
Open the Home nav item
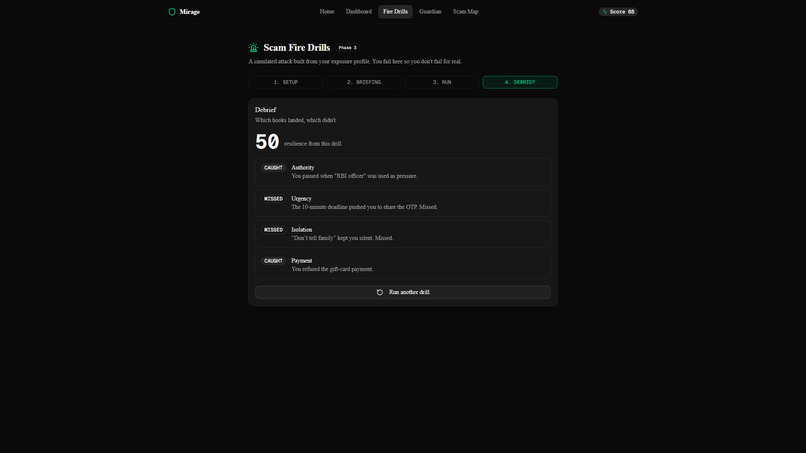click(x=327, y=11)
